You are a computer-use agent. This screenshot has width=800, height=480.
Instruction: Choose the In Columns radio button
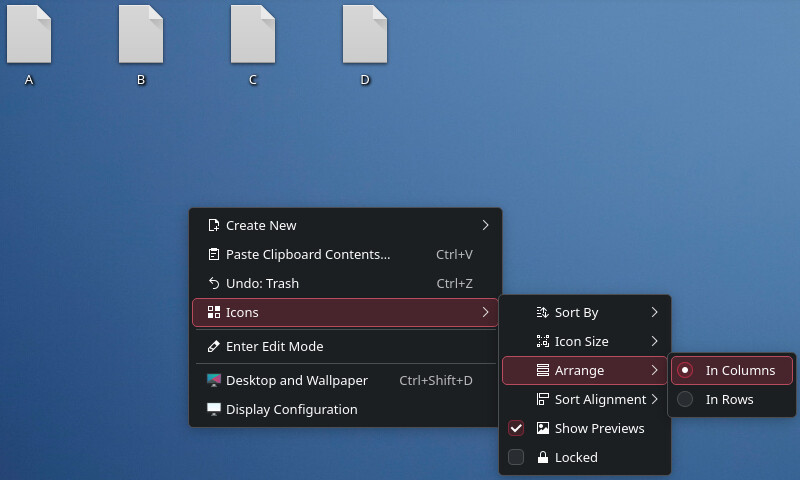[685, 370]
